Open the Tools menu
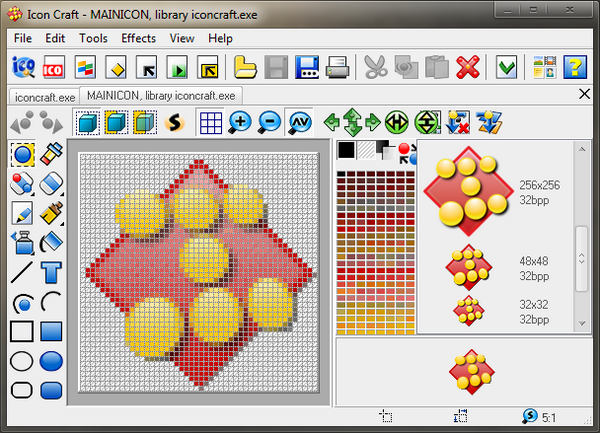This screenshot has height=433, width=600. 93,38
